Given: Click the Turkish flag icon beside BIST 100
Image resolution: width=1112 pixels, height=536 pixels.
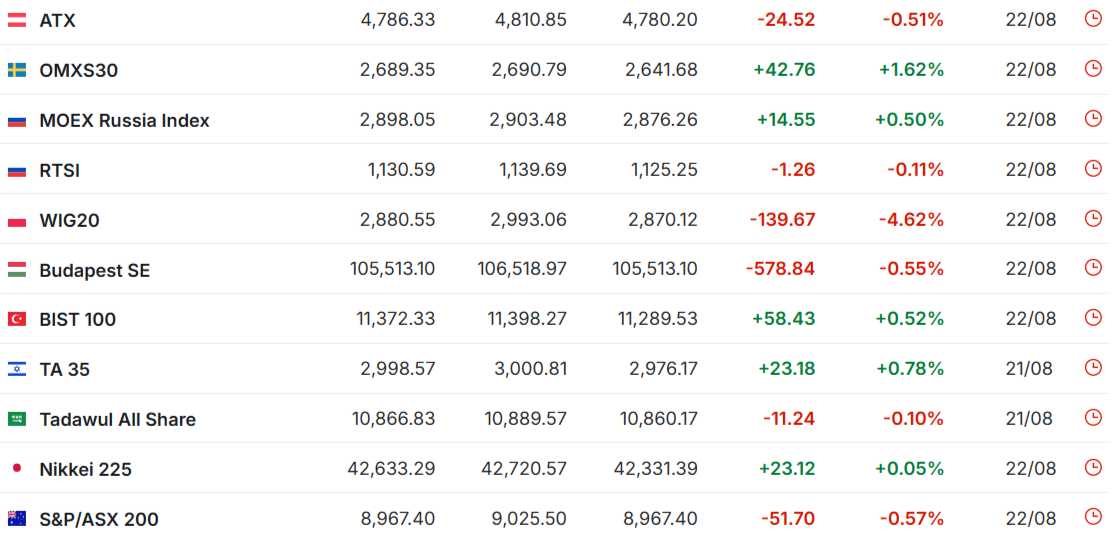Looking at the screenshot, I should pyautogui.click(x=17, y=320).
